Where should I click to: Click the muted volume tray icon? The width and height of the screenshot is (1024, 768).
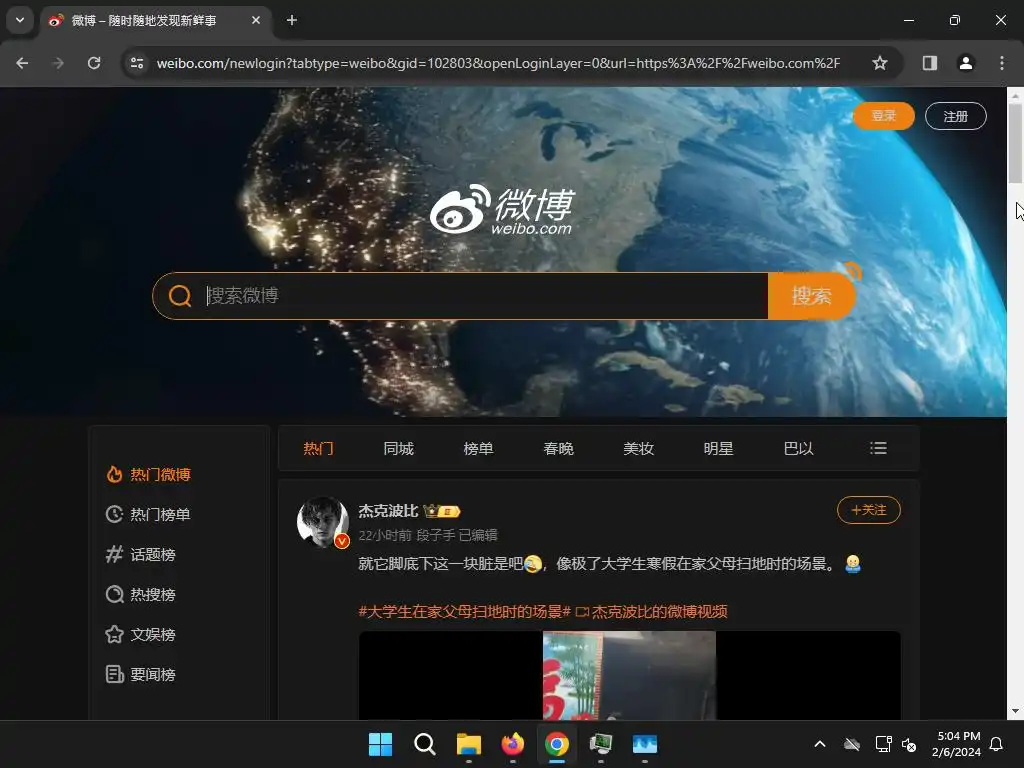909,744
